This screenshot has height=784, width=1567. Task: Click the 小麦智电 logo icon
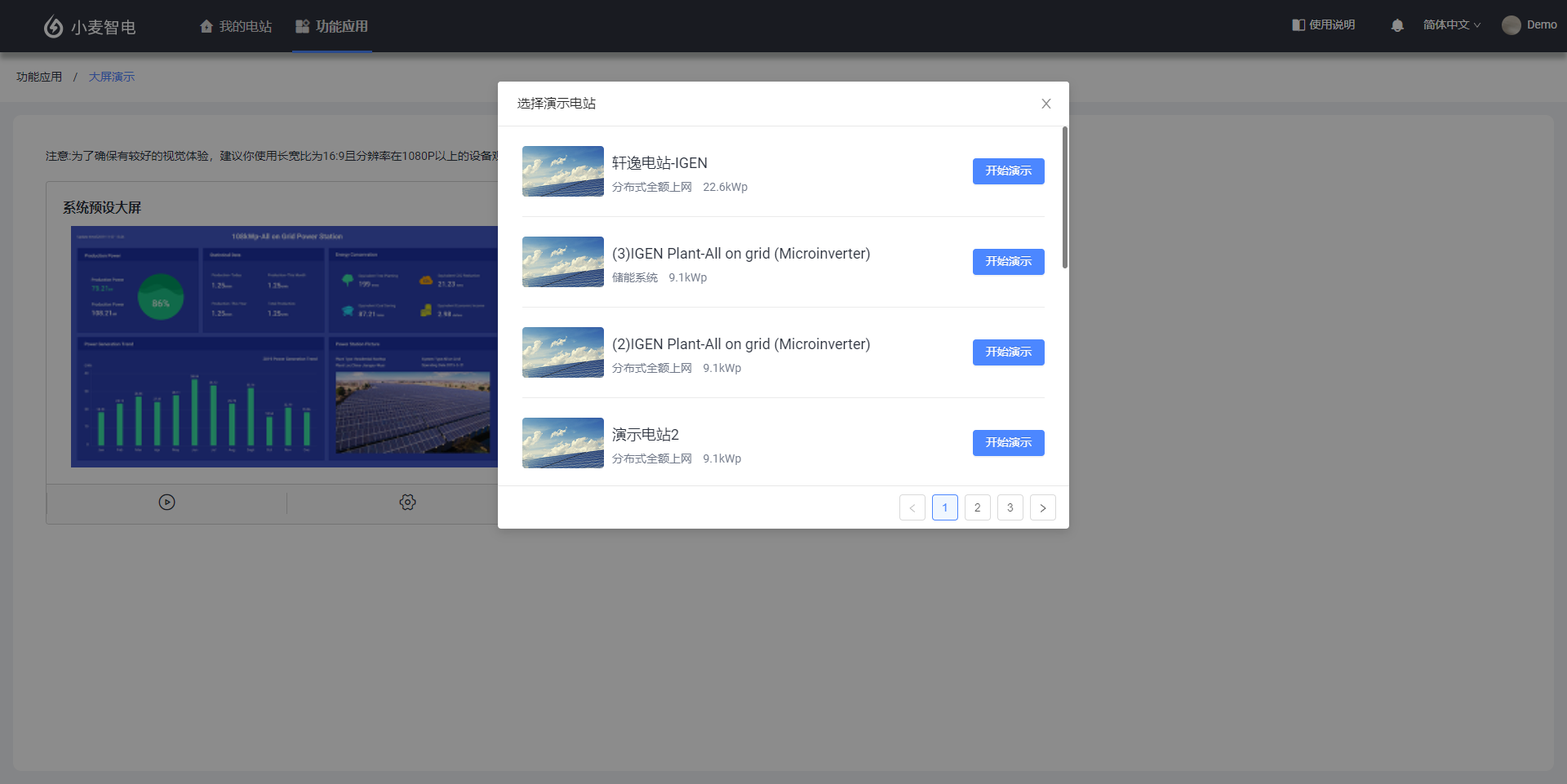[53, 27]
